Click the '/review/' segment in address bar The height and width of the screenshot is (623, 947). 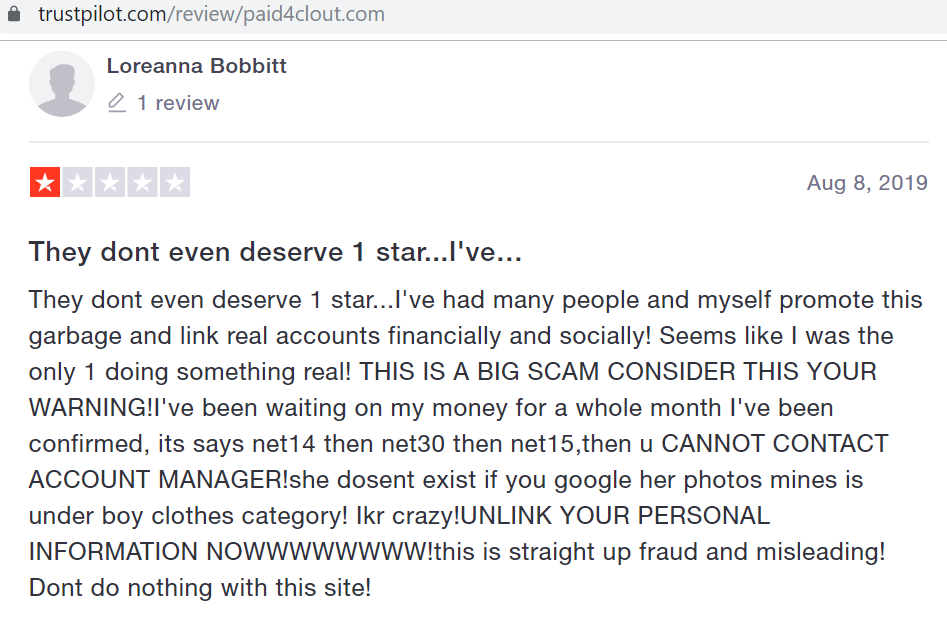pos(205,14)
